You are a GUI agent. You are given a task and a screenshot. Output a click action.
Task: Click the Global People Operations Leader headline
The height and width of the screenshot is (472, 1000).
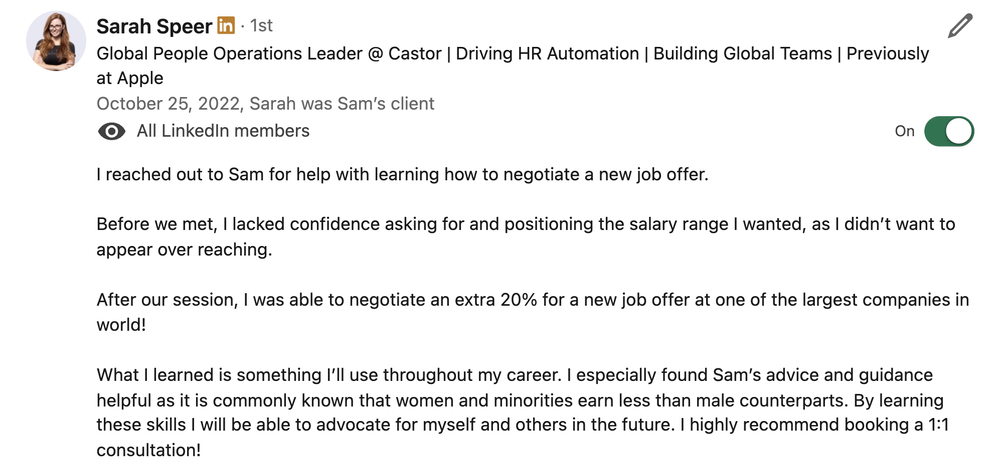click(513, 66)
